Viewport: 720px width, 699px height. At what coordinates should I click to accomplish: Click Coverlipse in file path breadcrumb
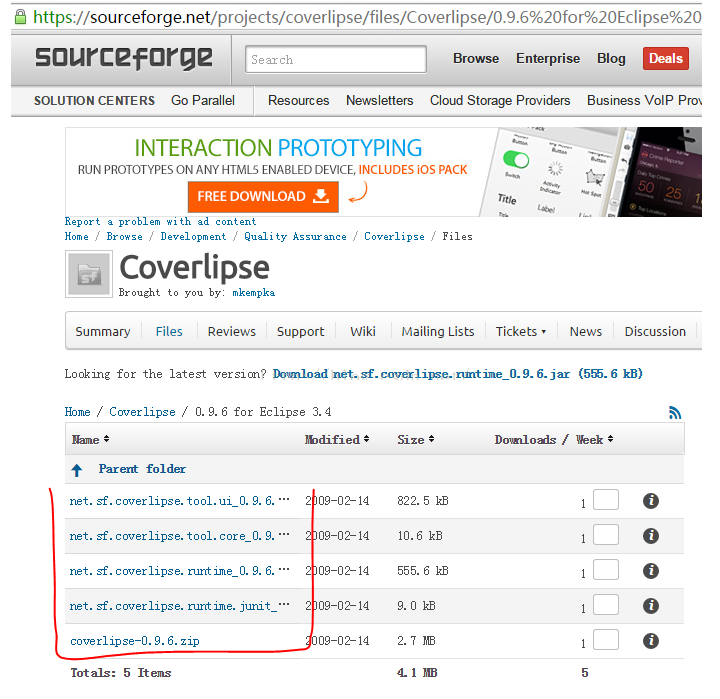(x=142, y=412)
